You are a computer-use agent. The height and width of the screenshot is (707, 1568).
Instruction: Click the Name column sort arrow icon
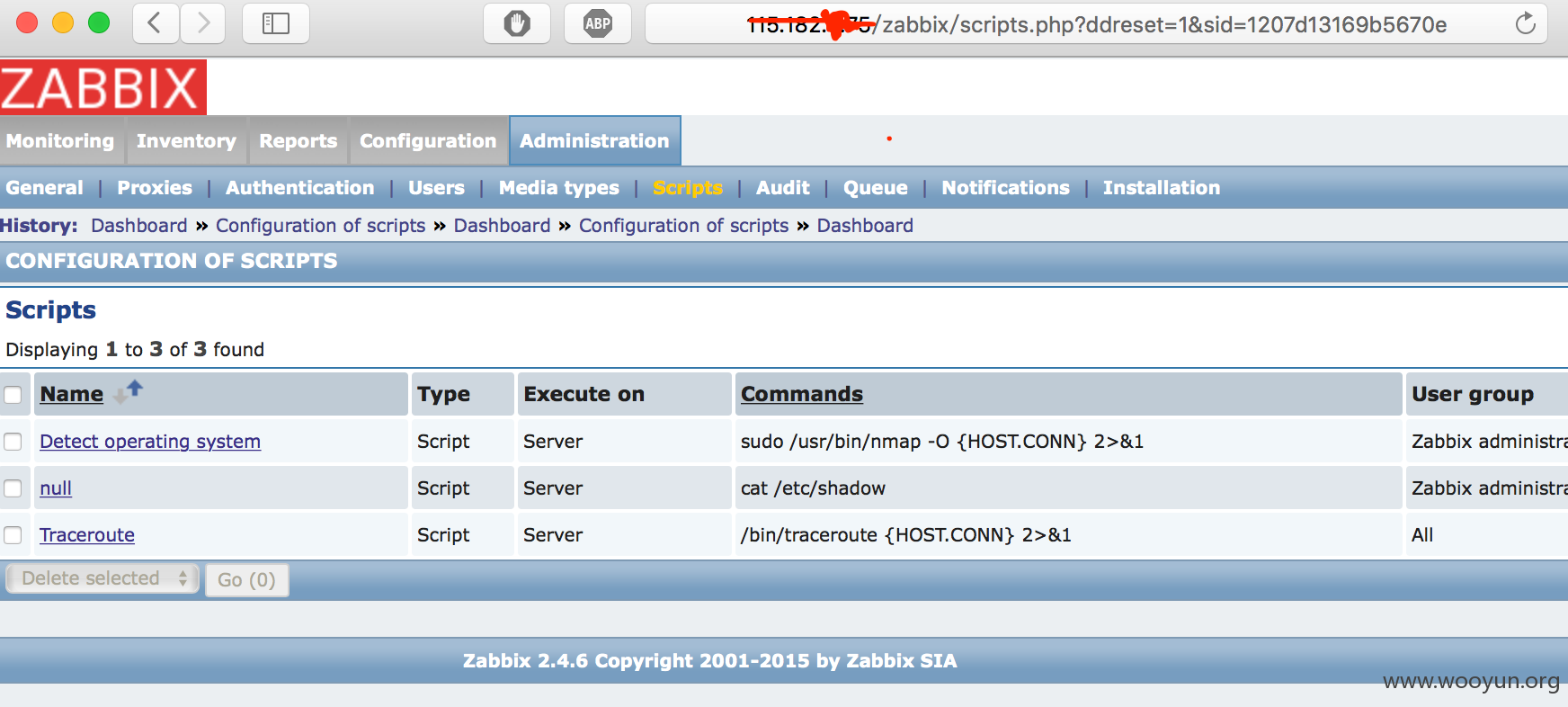click(x=129, y=392)
